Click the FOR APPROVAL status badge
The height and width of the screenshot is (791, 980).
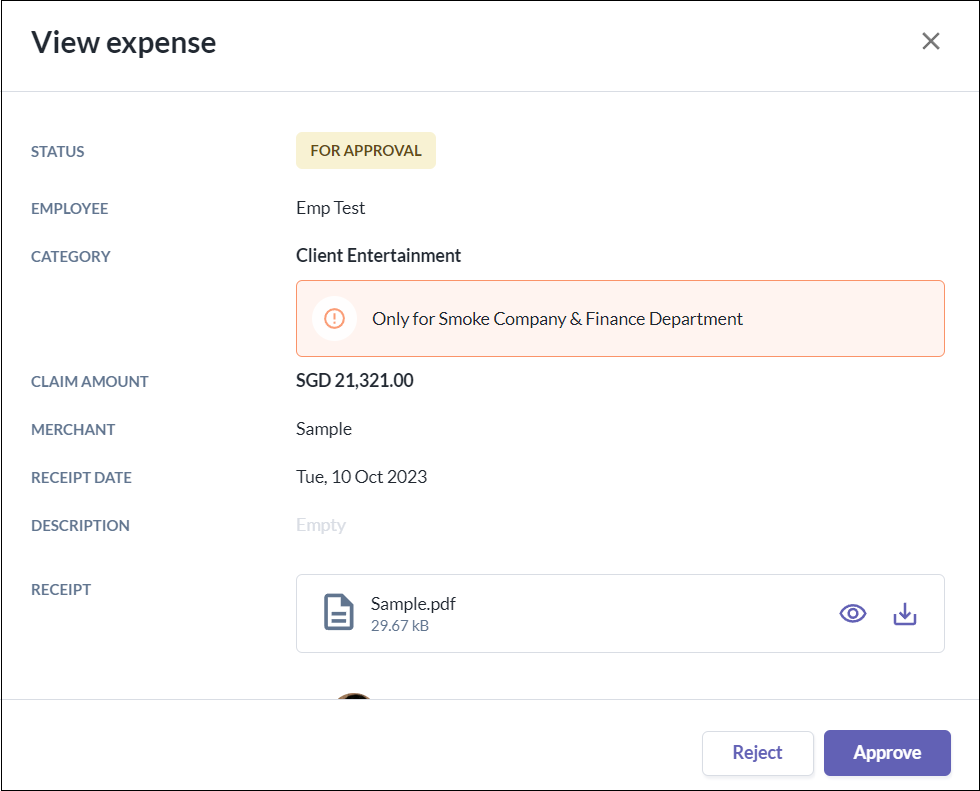pyautogui.click(x=366, y=151)
